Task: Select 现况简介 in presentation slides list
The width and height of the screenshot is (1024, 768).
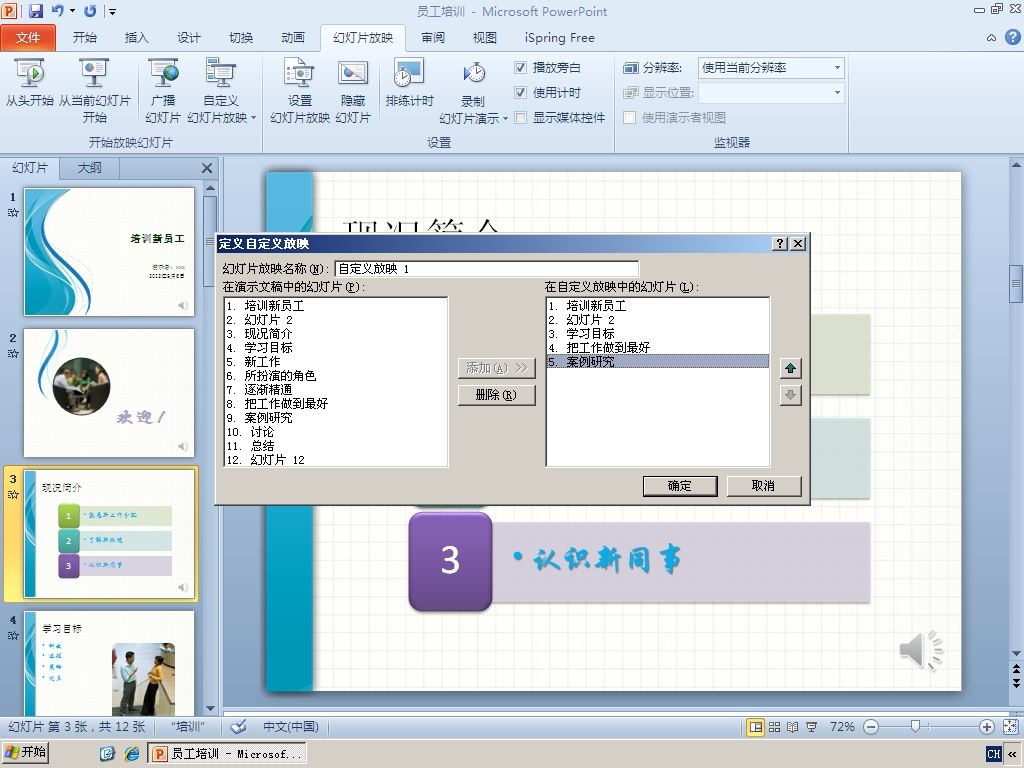Action: (336, 334)
